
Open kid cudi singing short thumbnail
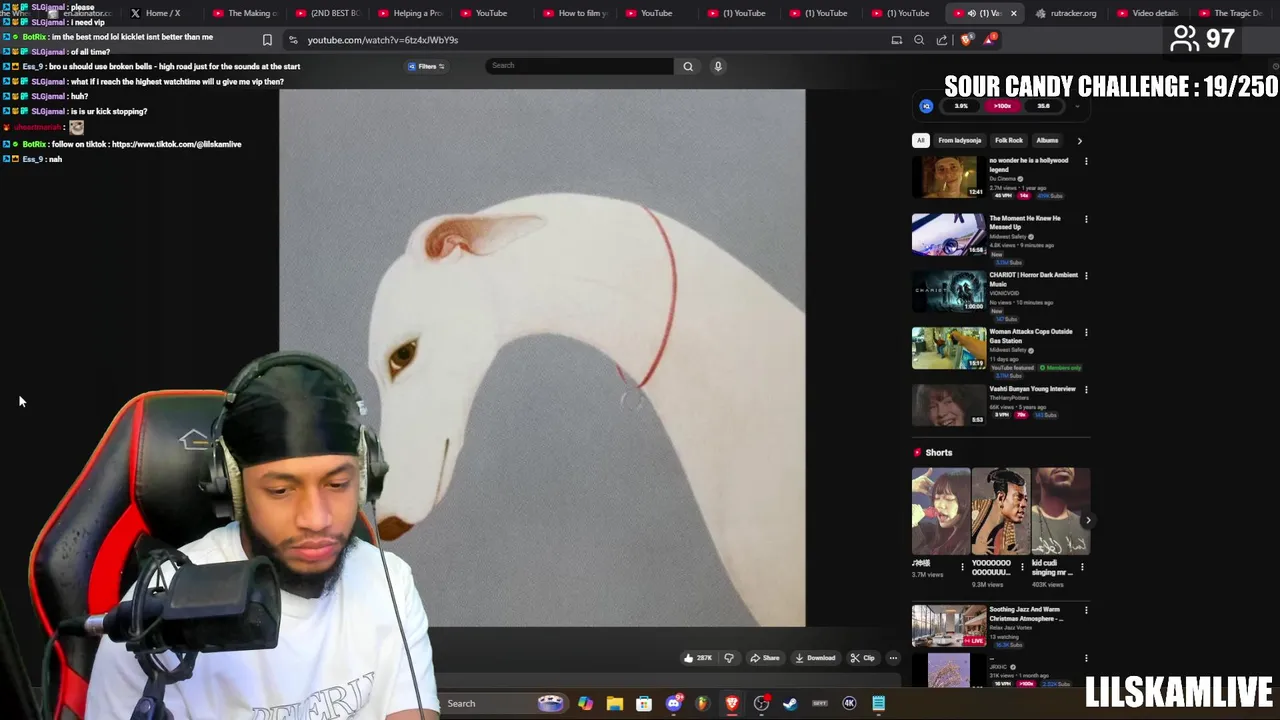[1061, 511]
